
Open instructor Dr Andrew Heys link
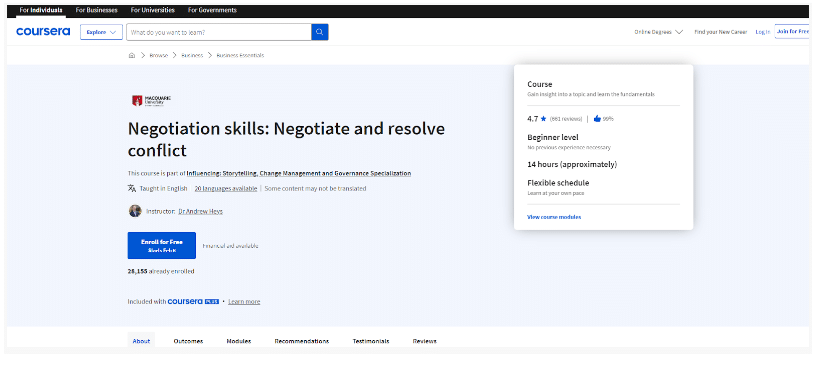200,211
